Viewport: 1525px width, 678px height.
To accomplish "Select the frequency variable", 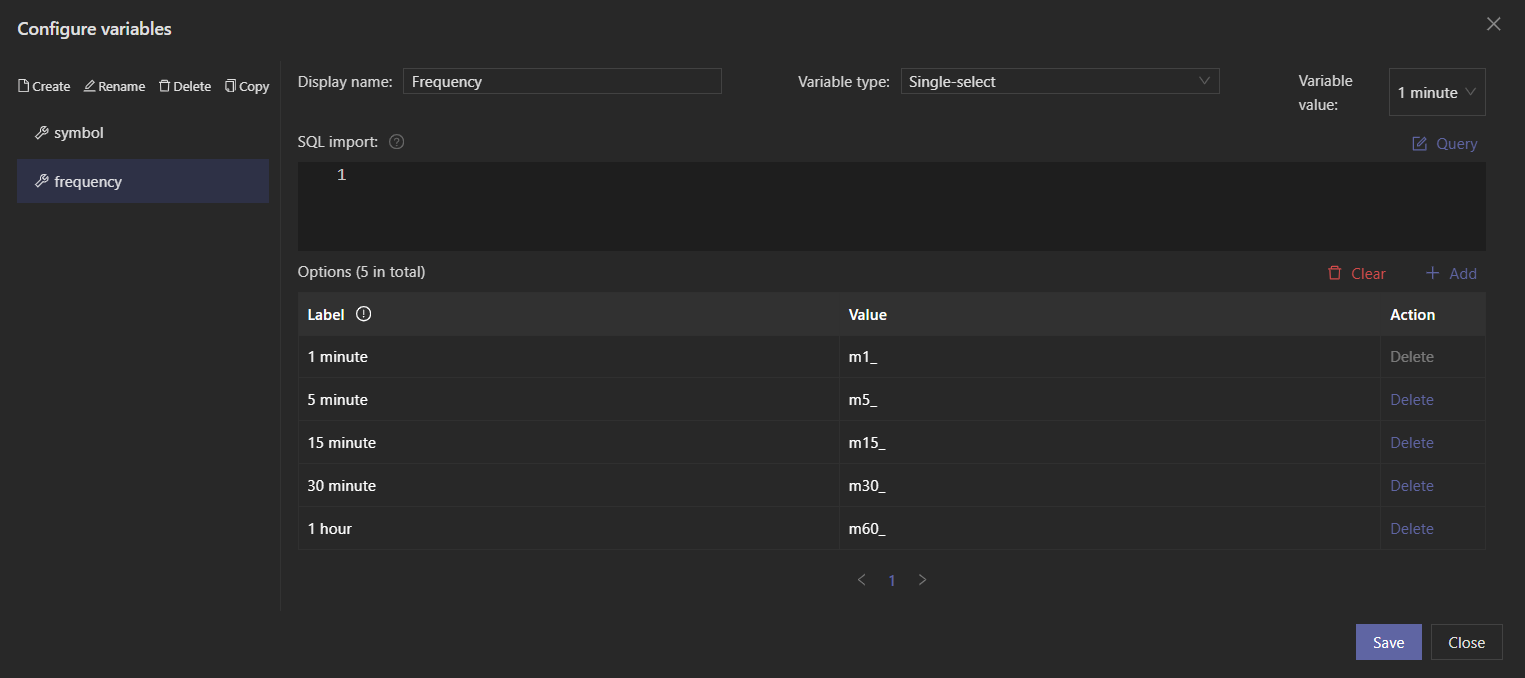I will (88, 182).
